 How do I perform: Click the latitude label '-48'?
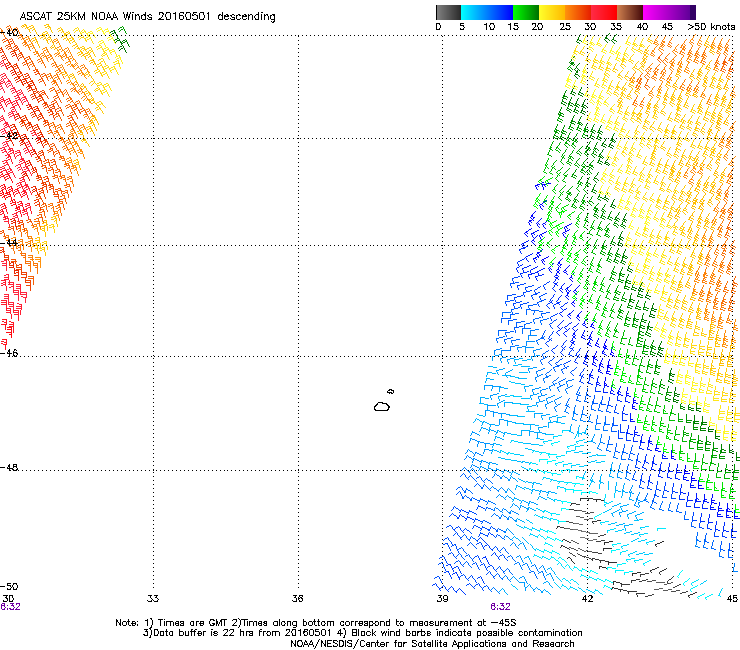pyautogui.click(x=9, y=467)
